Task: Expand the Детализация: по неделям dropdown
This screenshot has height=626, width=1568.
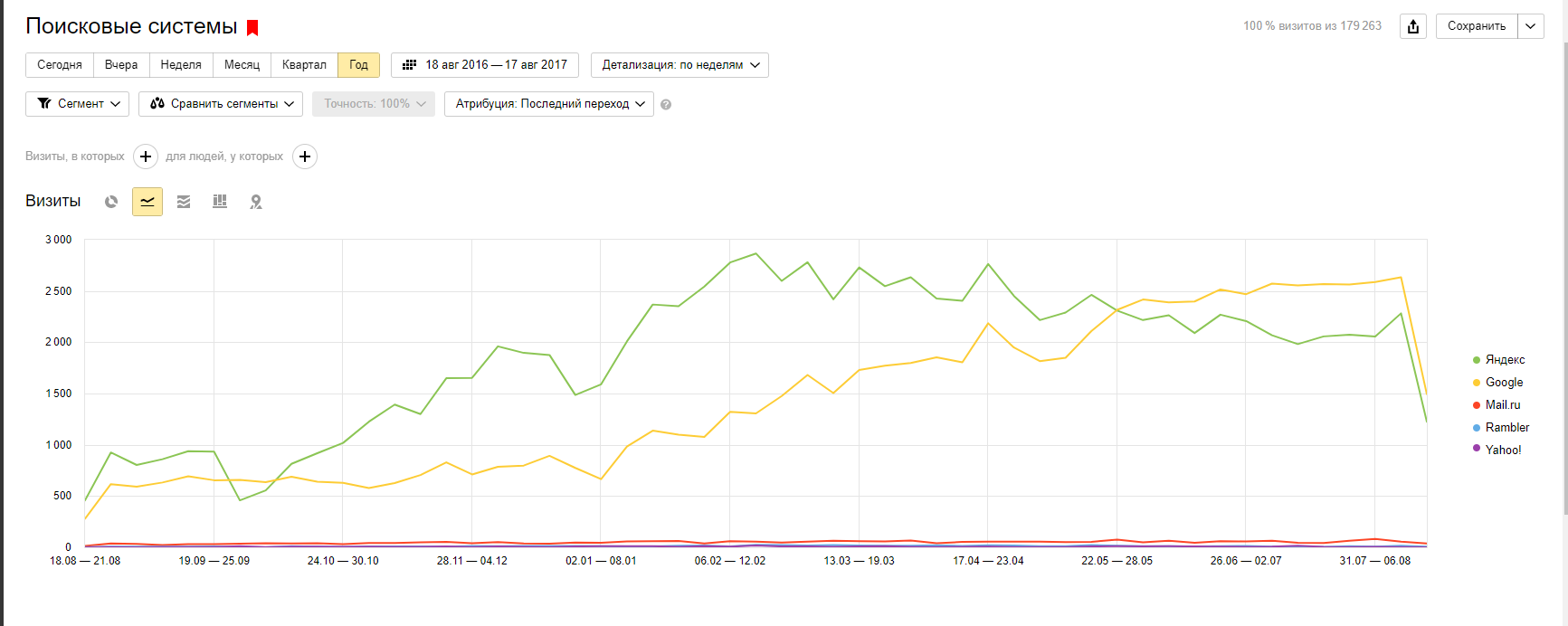Action: [679, 65]
